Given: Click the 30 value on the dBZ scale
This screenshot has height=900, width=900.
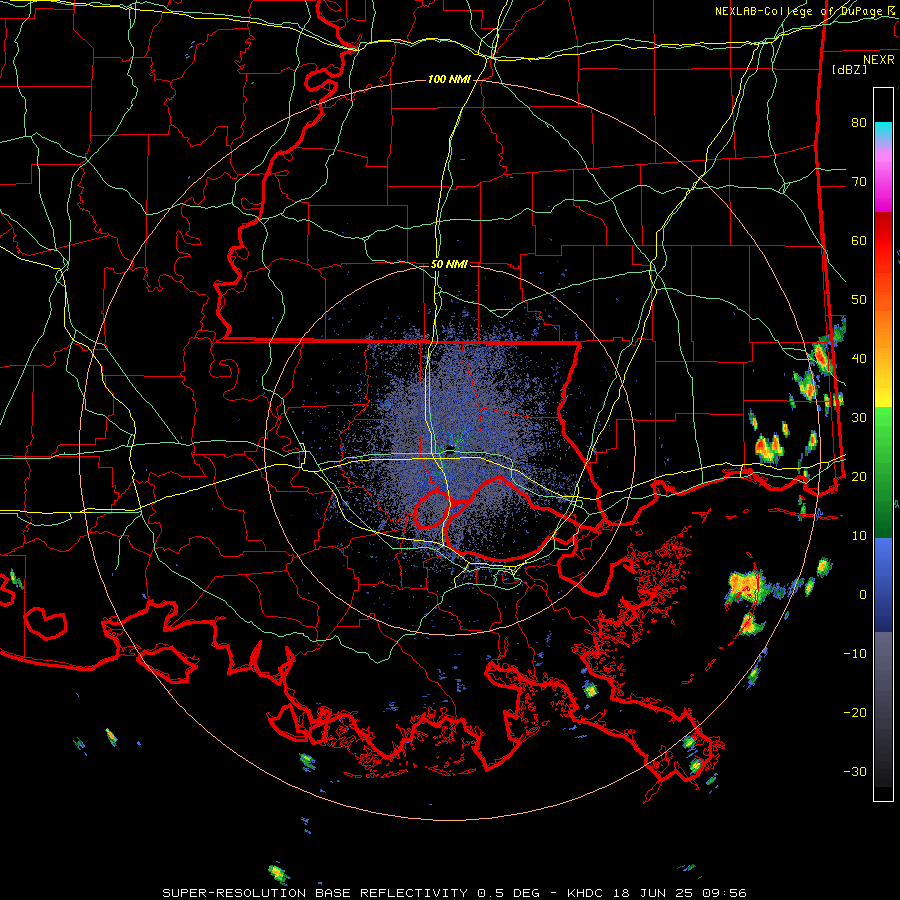Looking at the screenshot, I should tap(859, 417).
